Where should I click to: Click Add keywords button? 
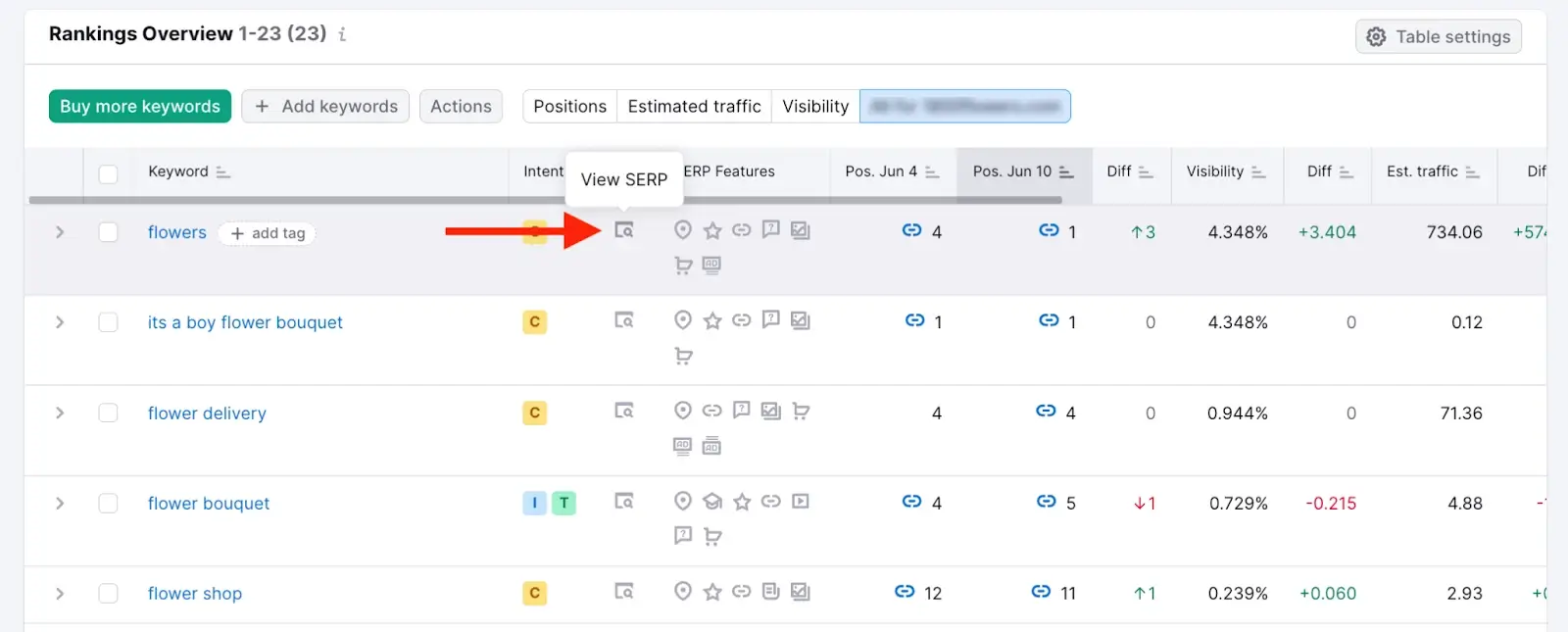tap(326, 106)
